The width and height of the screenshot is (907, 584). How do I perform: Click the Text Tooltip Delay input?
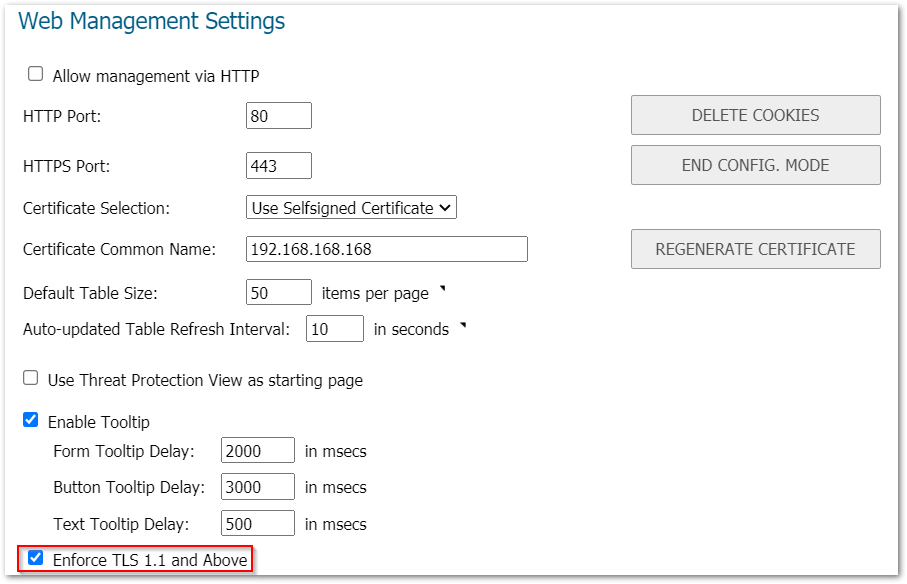coord(257,524)
